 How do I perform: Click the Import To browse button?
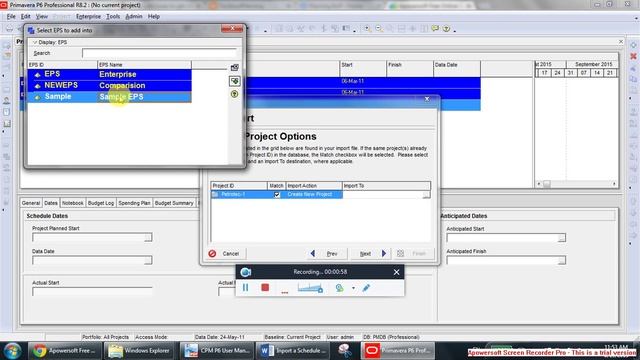(x=426, y=195)
